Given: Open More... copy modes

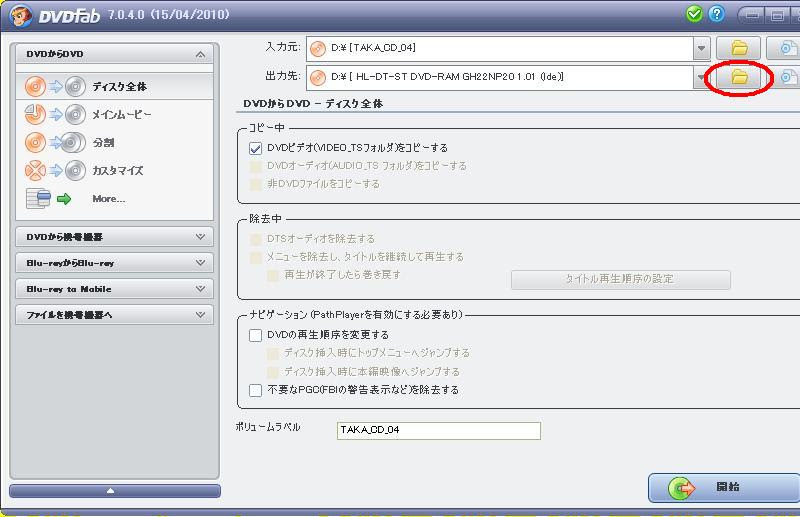Looking at the screenshot, I should tap(114, 199).
